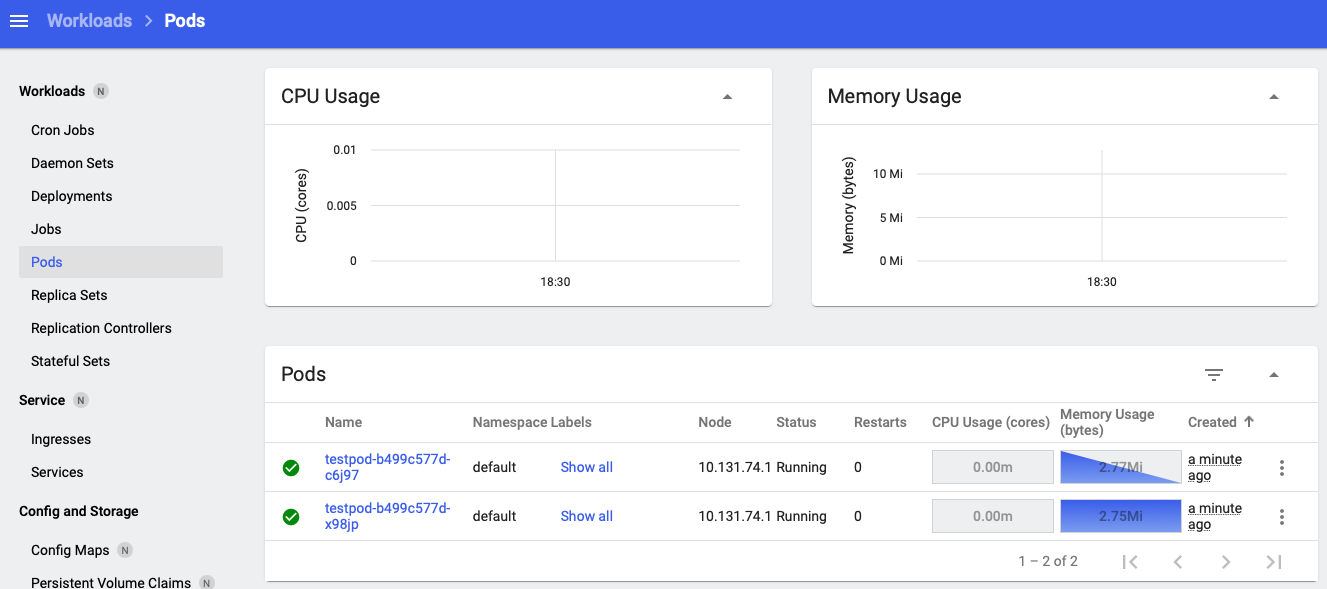This screenshot has height=589, width=1327.
Task: Collapse the Pods list card
Action: (1274, 375)
